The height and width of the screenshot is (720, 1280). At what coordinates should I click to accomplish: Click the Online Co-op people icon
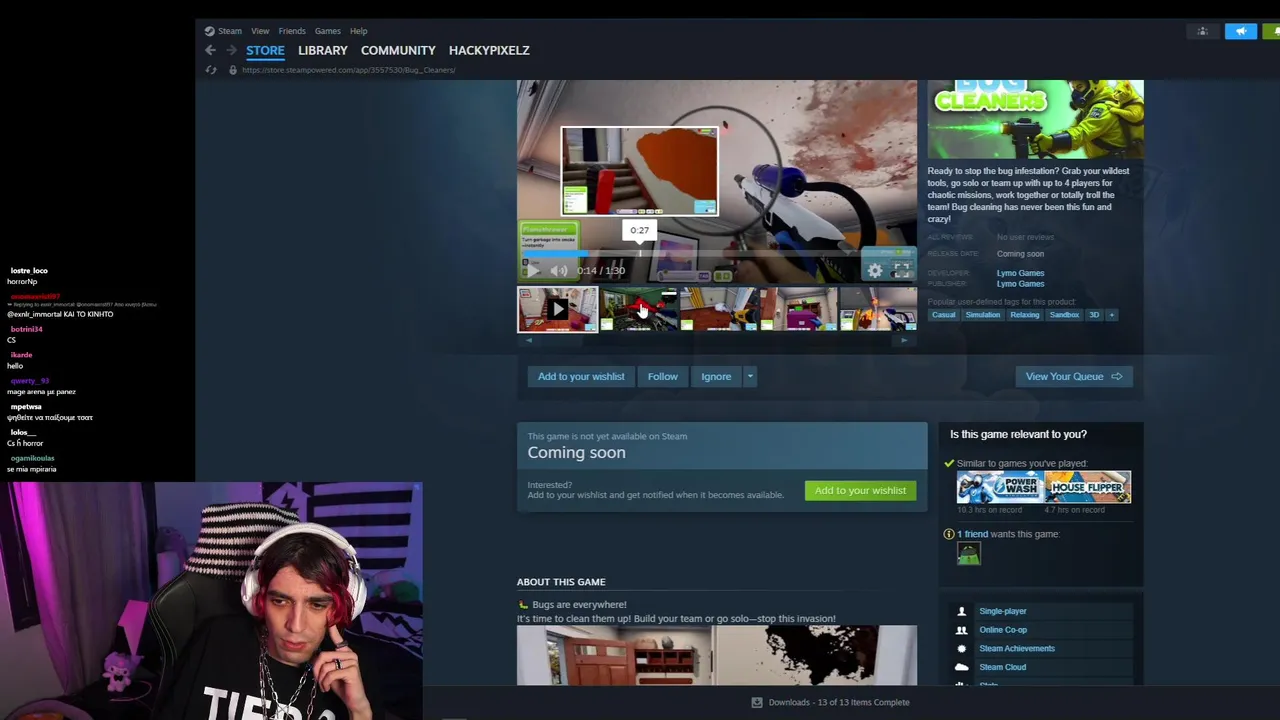click(961, 630)
